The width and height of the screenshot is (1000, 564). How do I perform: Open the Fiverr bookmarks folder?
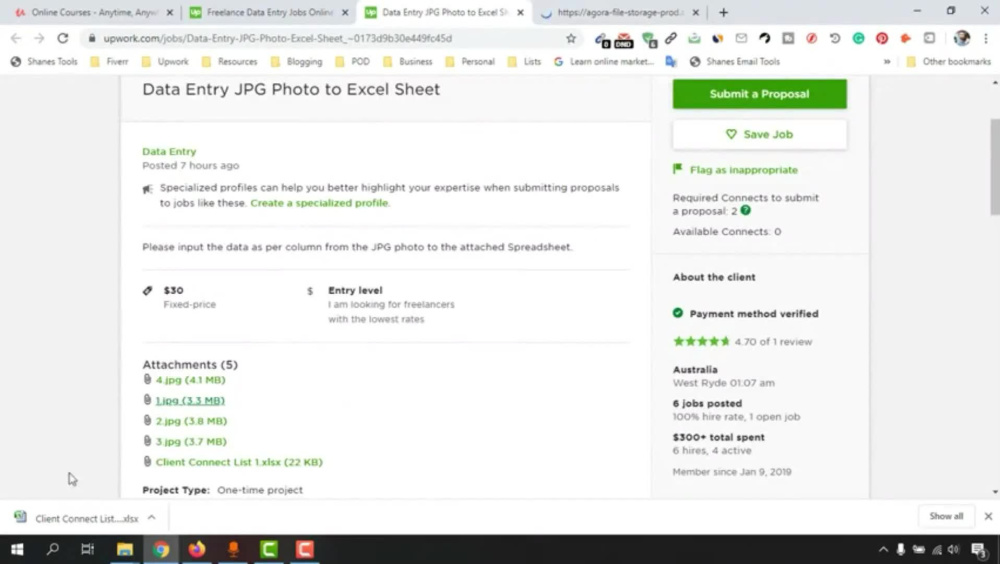(110, 61)
